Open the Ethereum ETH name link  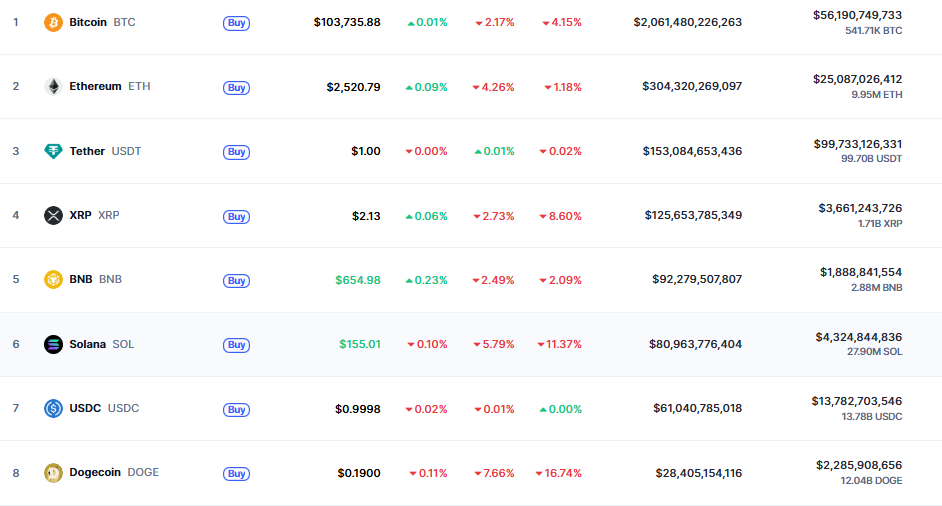(109, 87)
